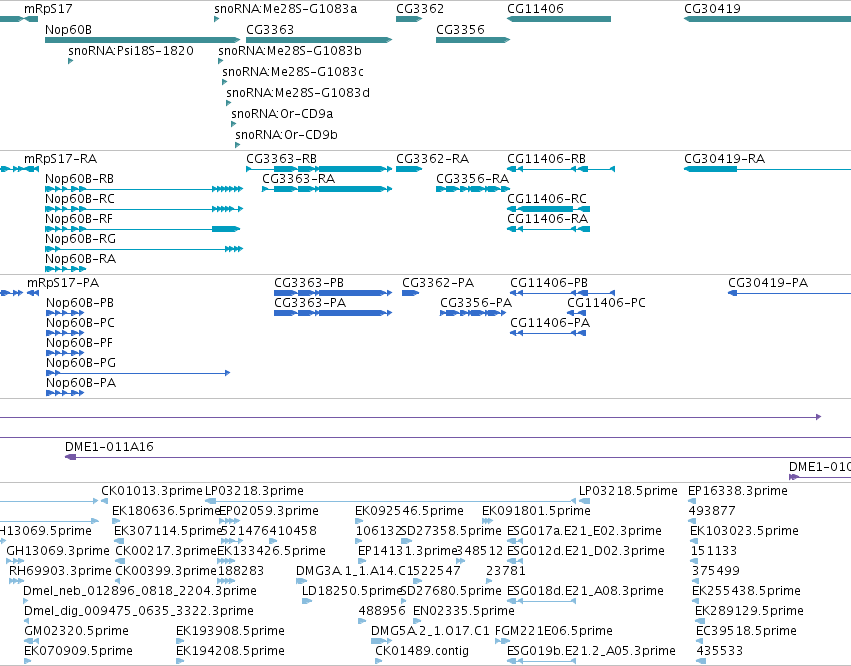851x666 pixels.
Task: Select transcript CG11406-RA
Action: click(x=548, y=219)
